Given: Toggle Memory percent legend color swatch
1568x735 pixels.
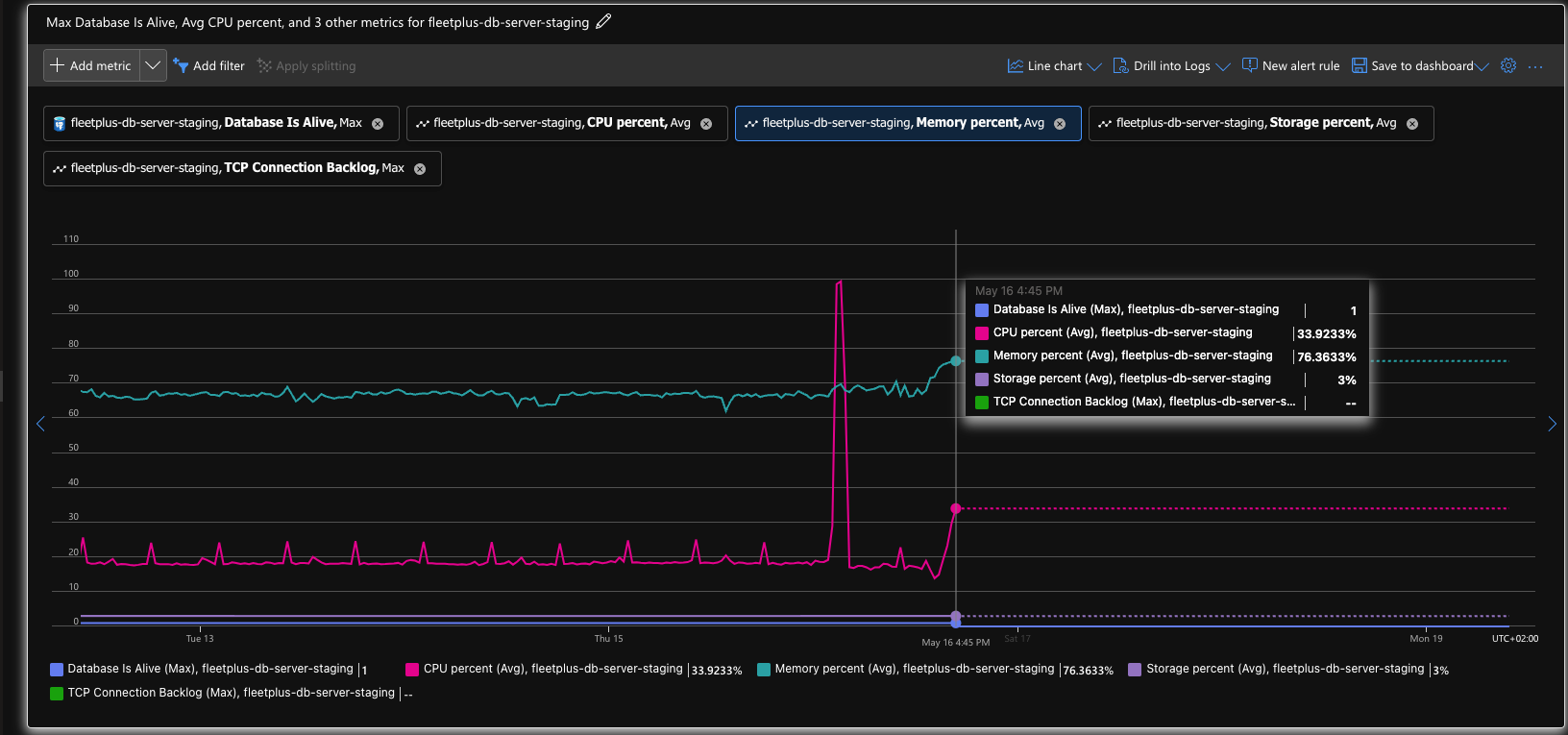Looking at the screenshot, I should [x=764, y=670].
